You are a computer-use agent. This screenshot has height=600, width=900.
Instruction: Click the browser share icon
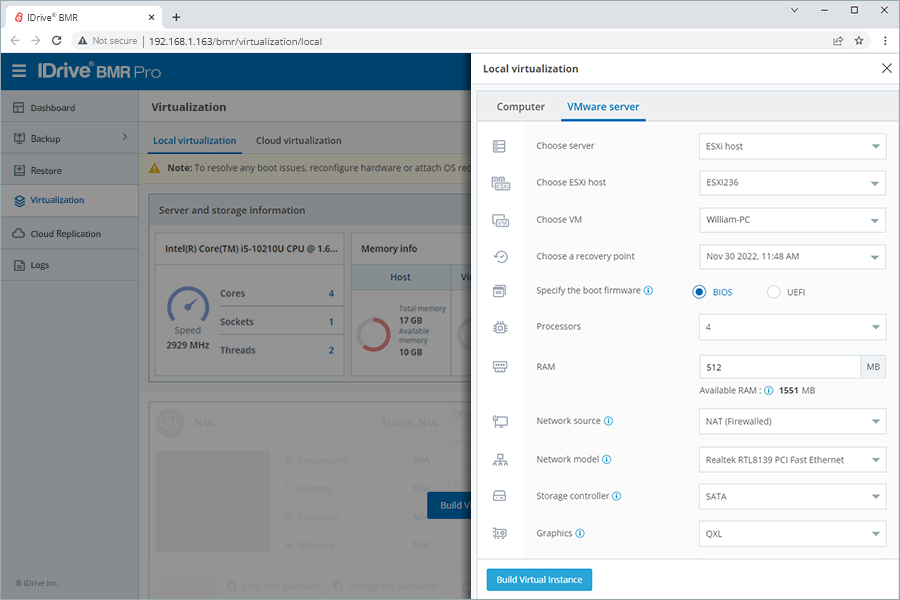[x=838, y=41]
